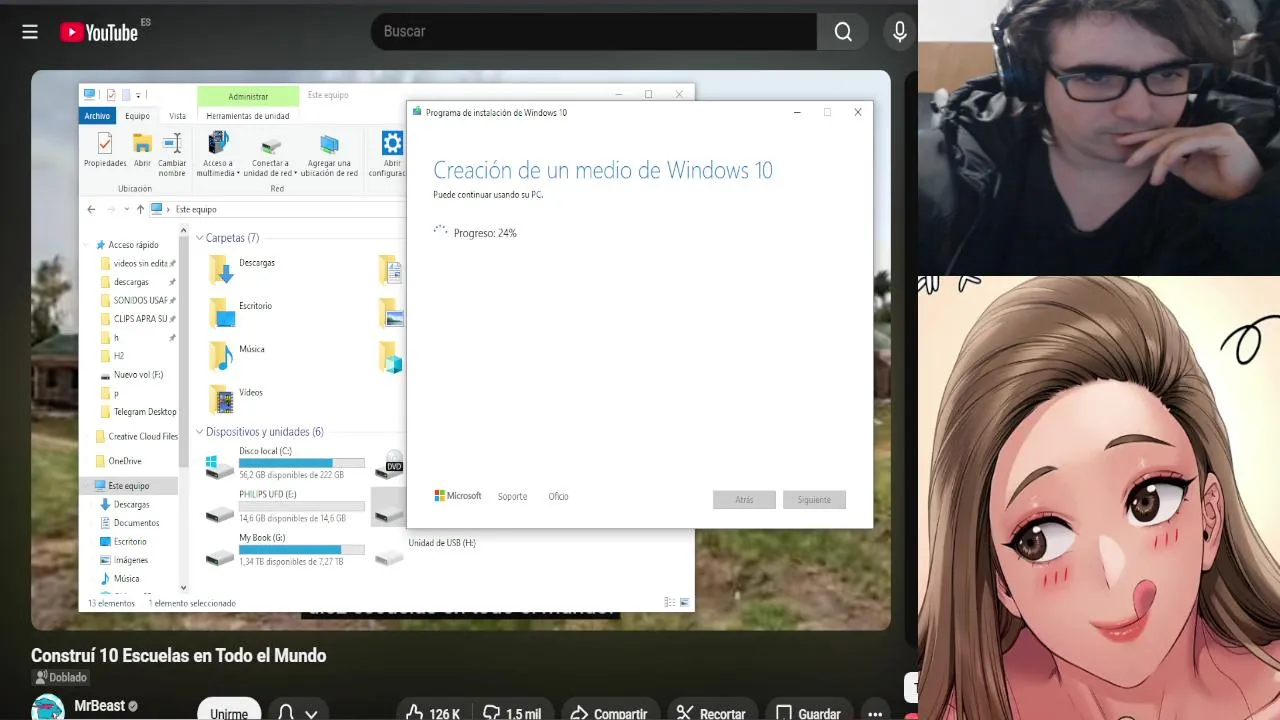Switch to the Equipo ribbon tab

(x=137, y=116)
